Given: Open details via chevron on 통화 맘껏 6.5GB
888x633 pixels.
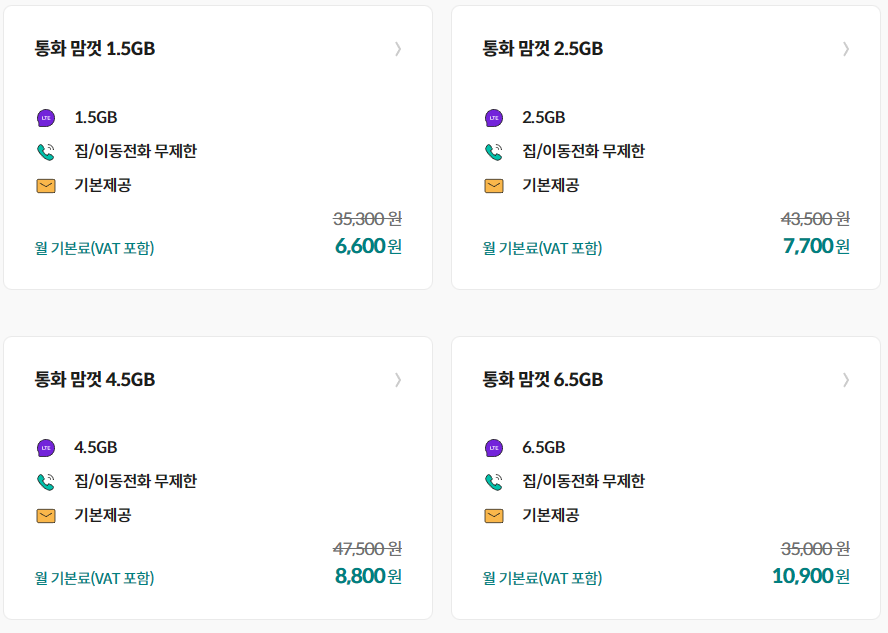Looking at the screenshot, I should (846, 380).
